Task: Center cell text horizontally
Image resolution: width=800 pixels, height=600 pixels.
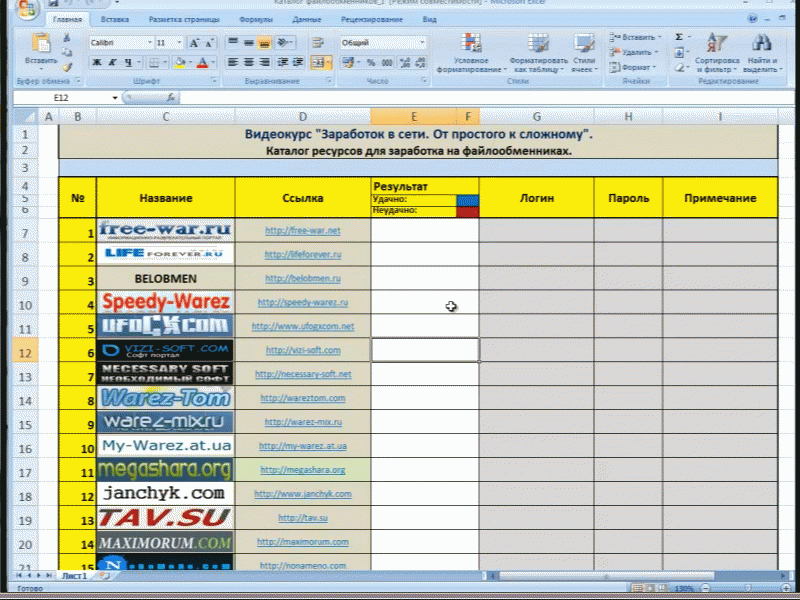Action: pos(248,62)
